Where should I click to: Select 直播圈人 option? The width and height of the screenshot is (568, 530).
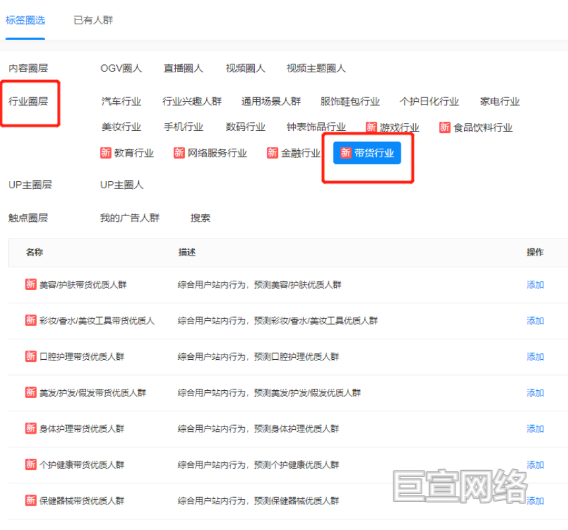[183, 68]
